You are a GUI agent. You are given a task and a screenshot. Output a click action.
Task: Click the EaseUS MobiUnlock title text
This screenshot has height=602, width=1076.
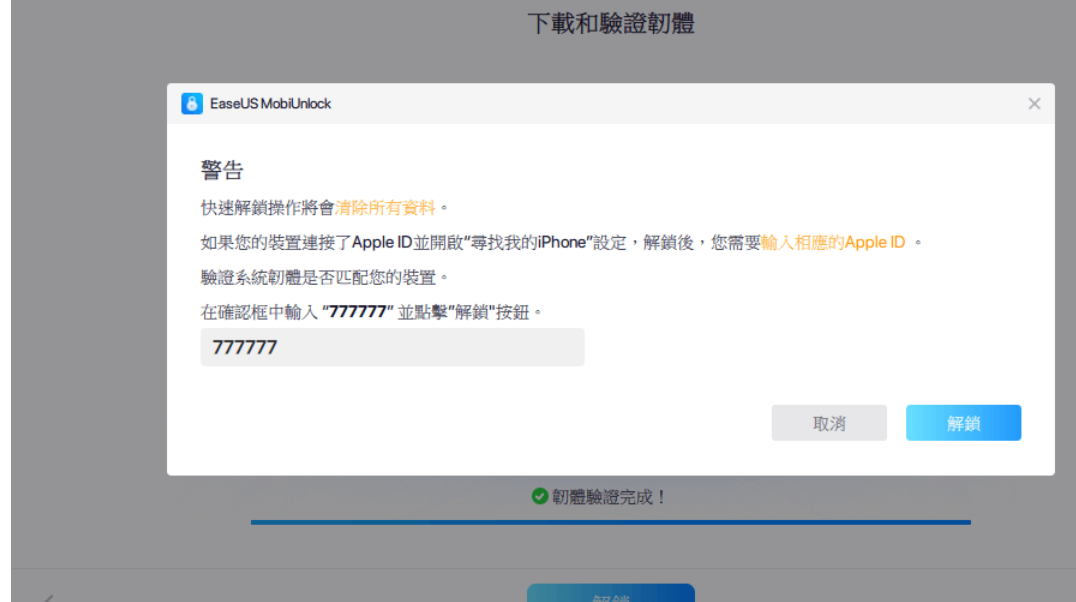270,104
